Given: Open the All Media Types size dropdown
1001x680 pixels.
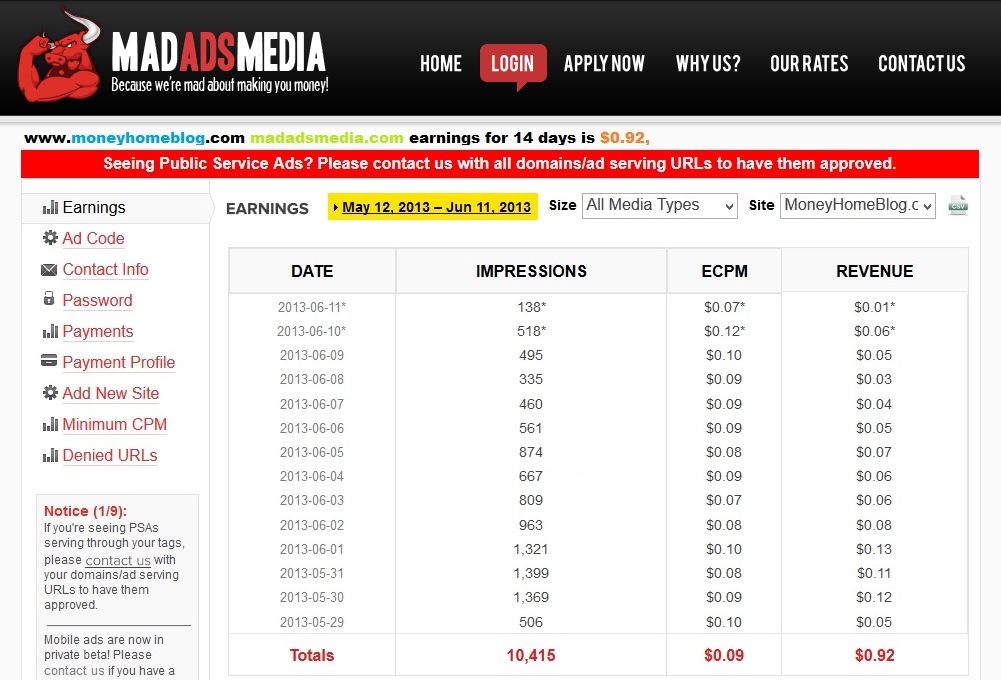Looking at the screenshot, I should coord(659,205).
